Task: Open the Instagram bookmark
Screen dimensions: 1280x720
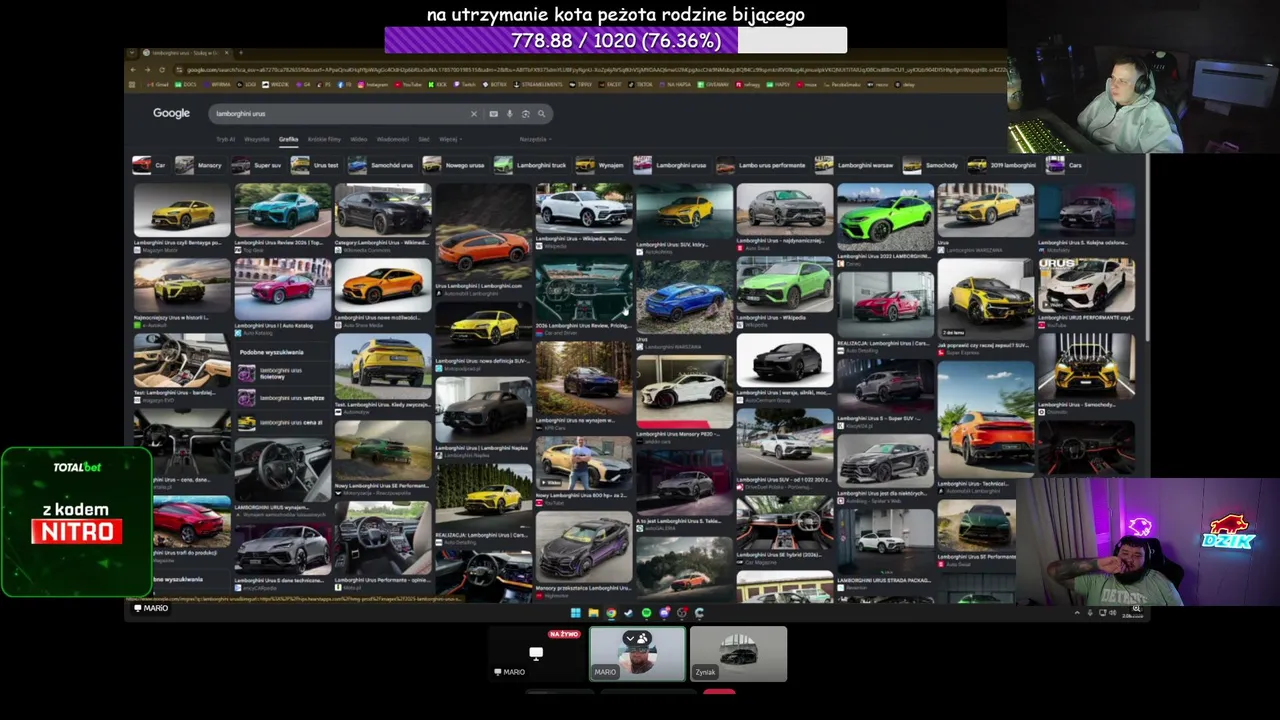Action: coord(373,85)
